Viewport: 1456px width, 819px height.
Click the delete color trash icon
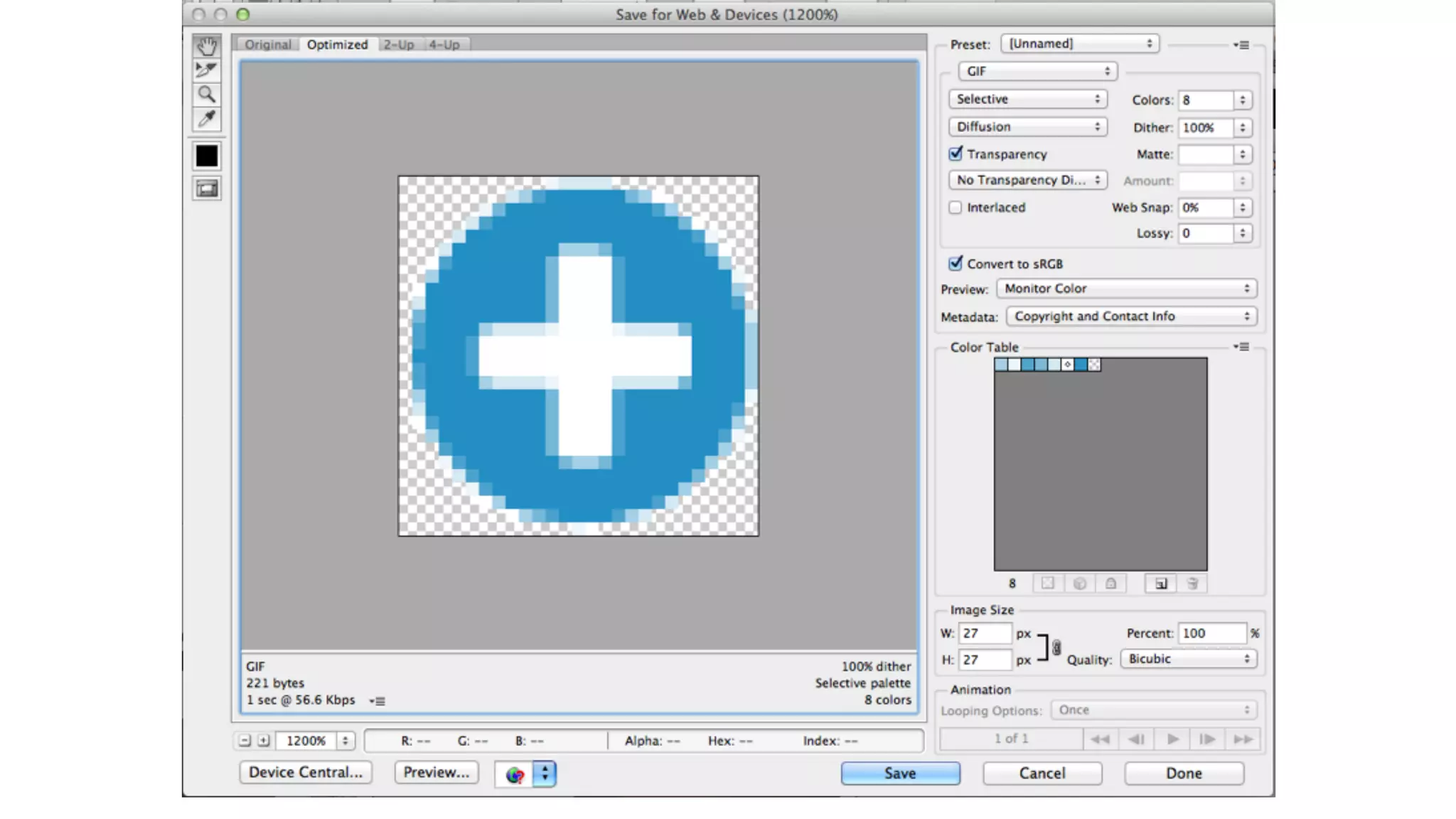click(x=1192, y=584)
